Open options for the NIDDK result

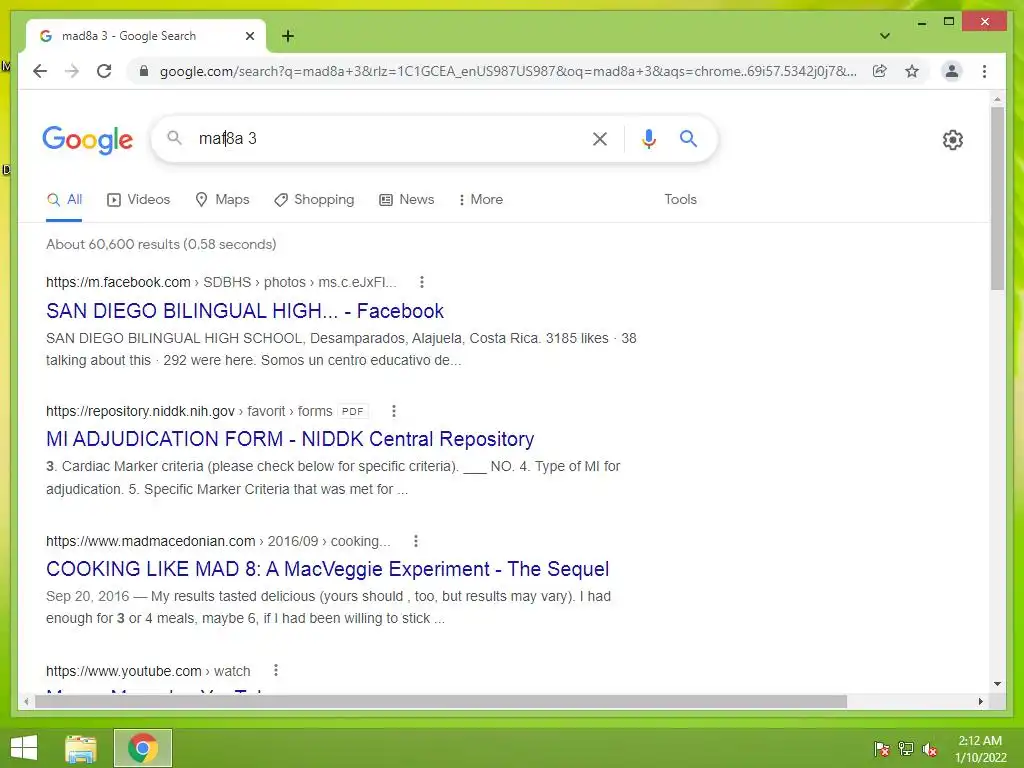coord(393,411)
